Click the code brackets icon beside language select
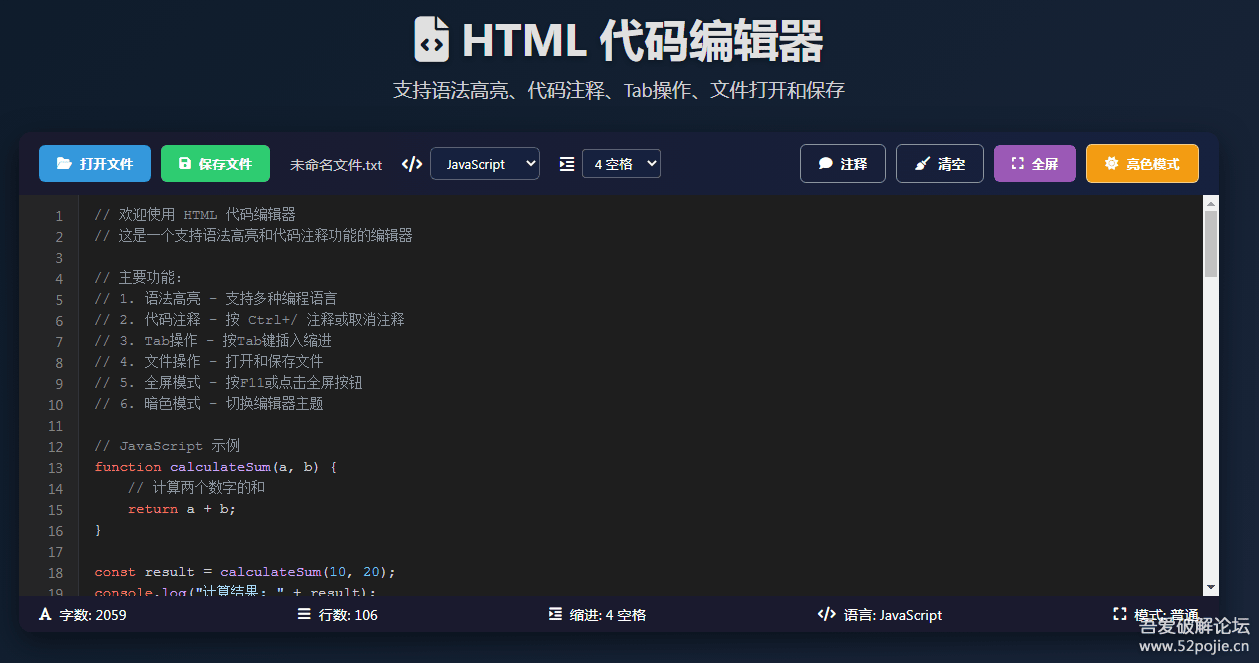This screenshot has height=663, width=1259. (411, 164)
